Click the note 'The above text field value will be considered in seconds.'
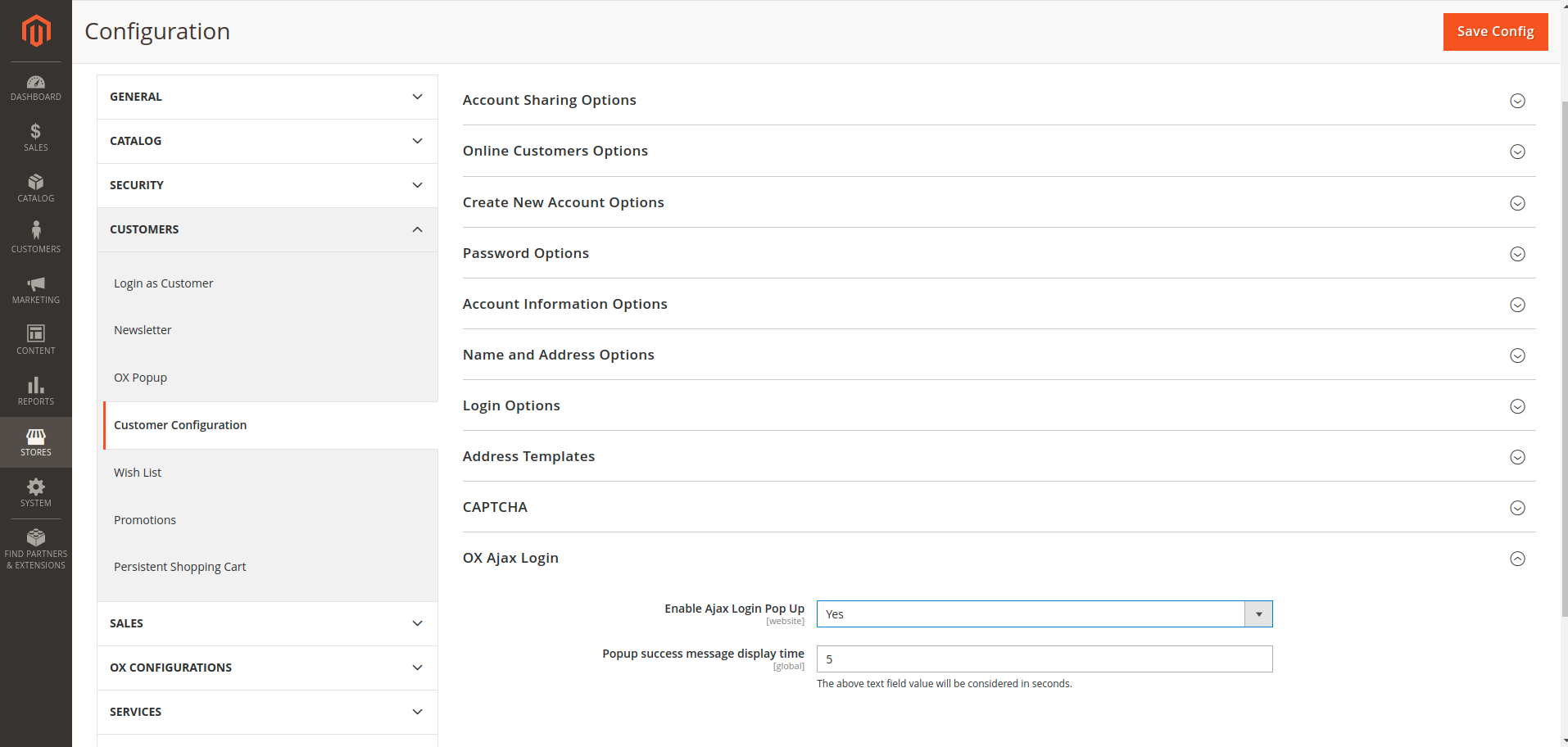The image size is (1568, 747). 944,684
